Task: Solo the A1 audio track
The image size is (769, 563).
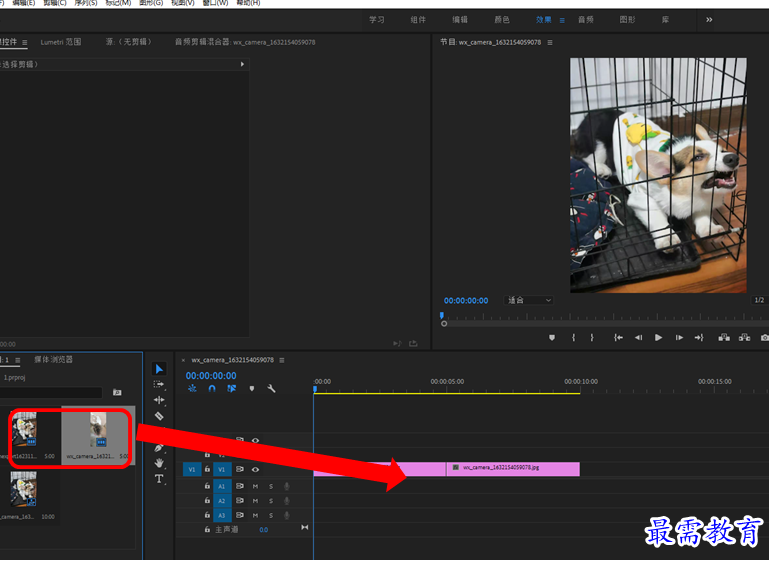Action: [271, 486]
